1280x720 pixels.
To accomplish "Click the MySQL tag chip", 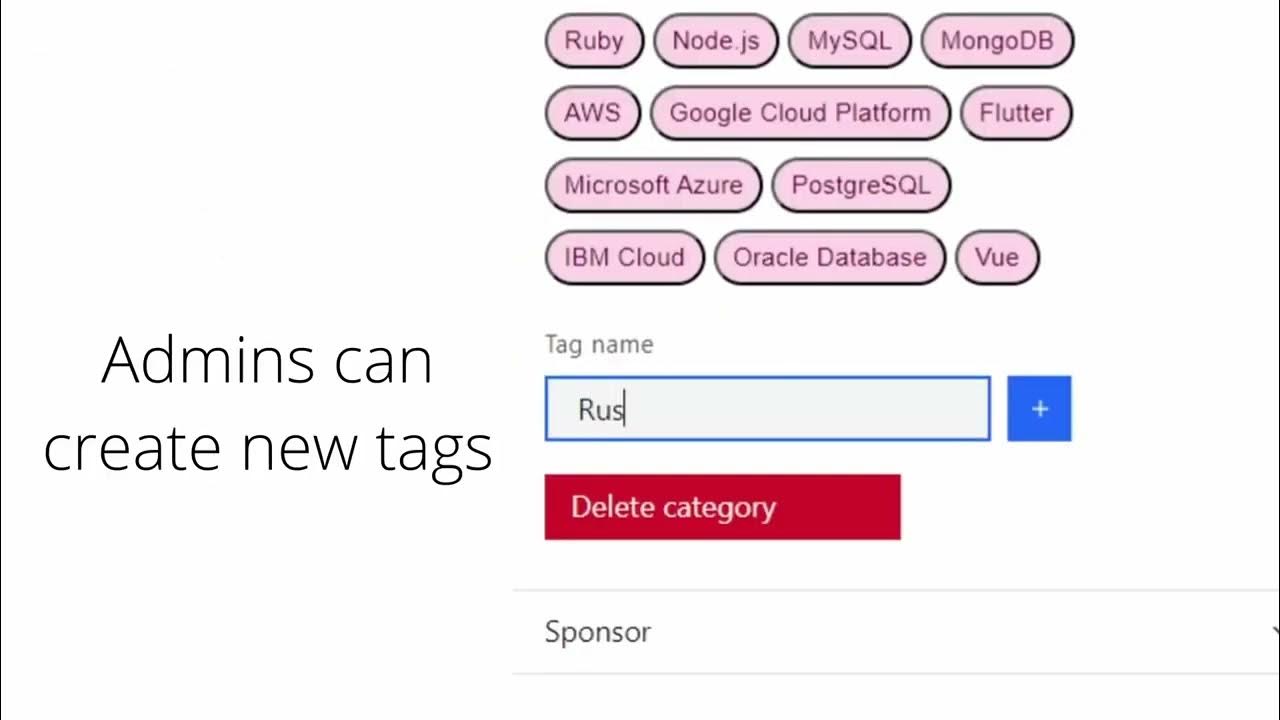I will pos(848,41).
